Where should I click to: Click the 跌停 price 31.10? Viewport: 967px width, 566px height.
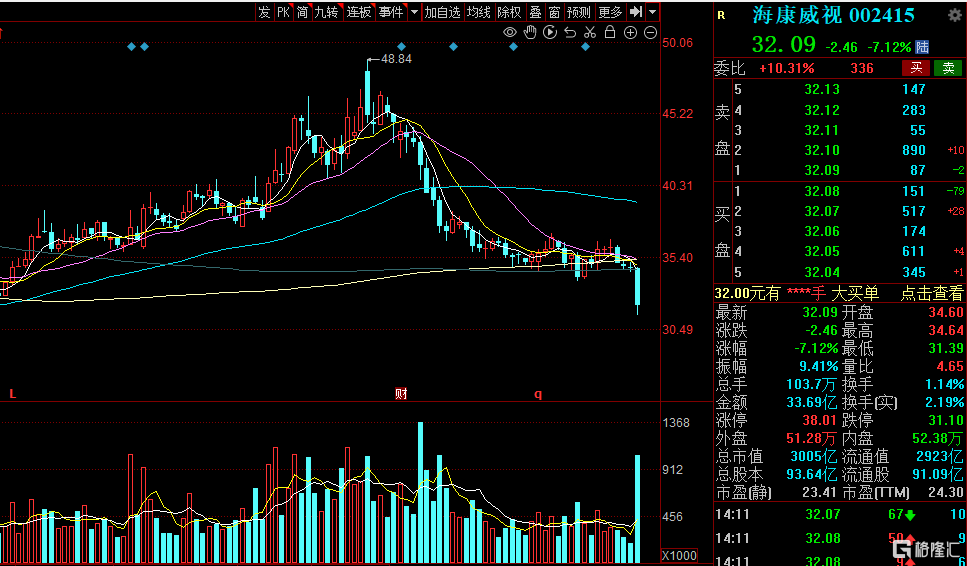coord(945,421)
